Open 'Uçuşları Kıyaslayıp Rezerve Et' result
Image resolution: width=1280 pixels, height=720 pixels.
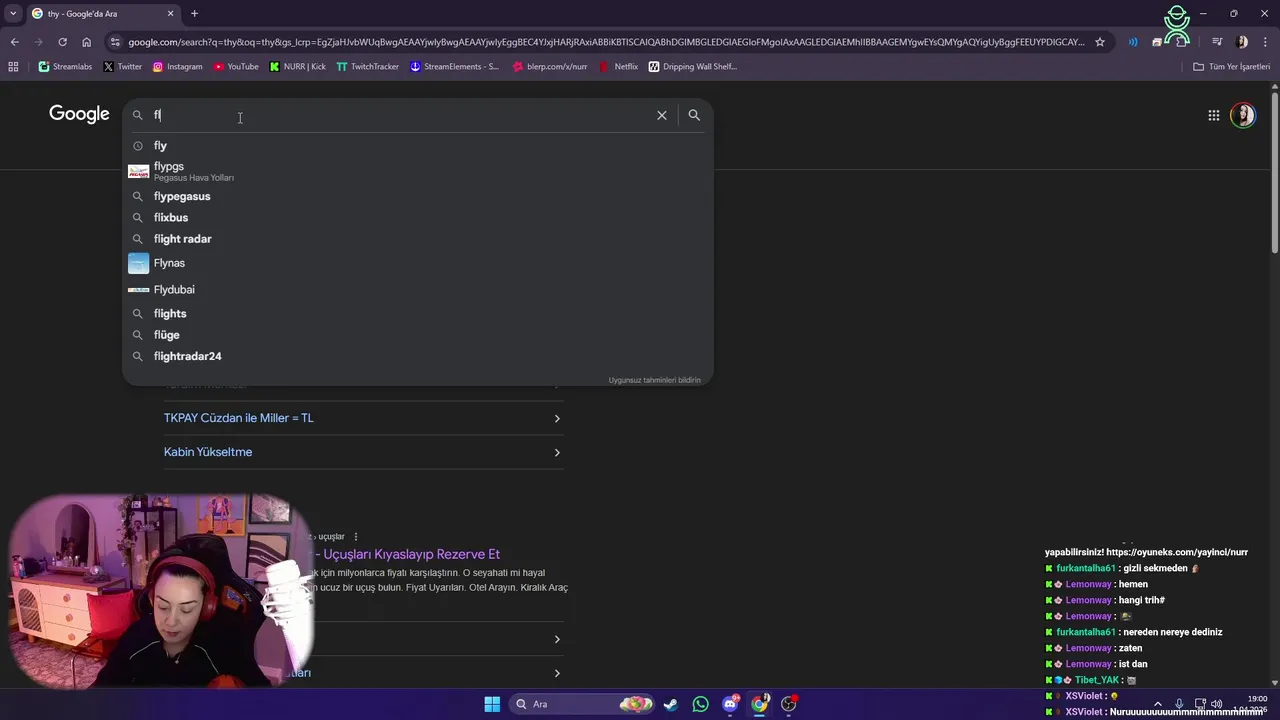411,554
